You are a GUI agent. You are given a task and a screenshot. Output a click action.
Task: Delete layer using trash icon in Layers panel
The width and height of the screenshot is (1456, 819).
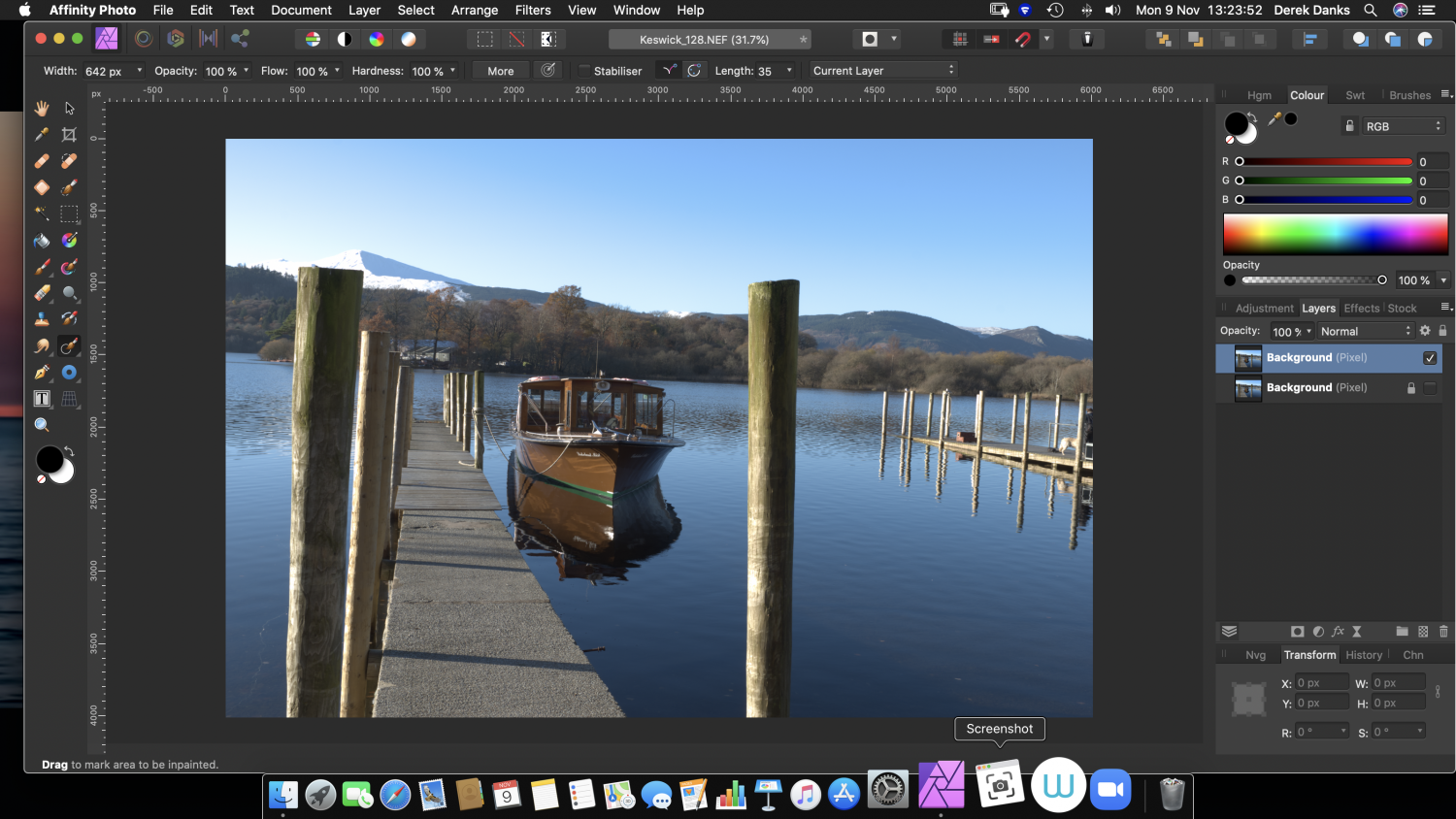pos(1443,632)
